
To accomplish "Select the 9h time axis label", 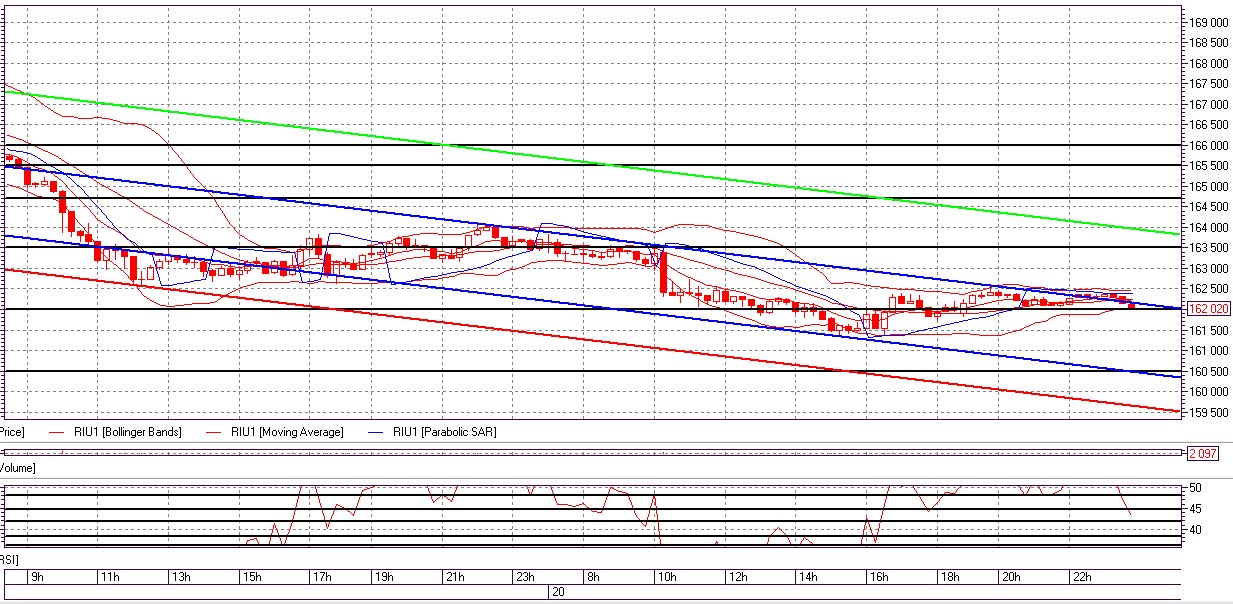I will click(37, 577).
